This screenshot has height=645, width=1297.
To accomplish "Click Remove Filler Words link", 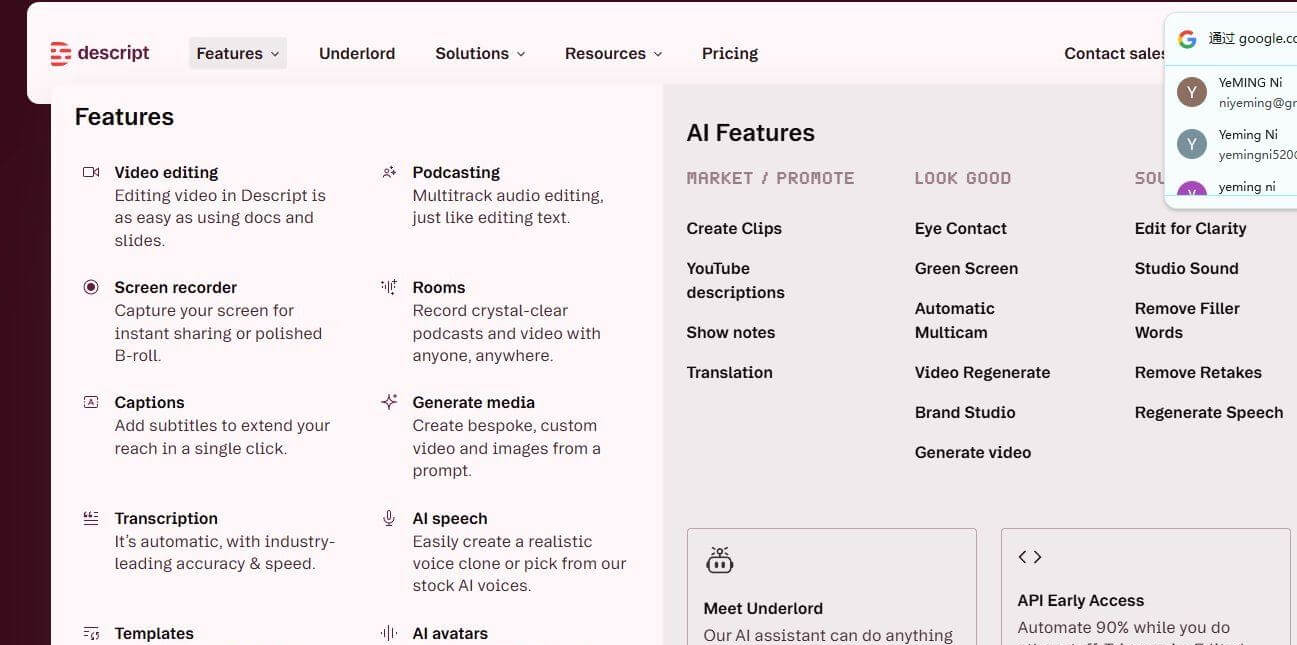I will 1187,320.
